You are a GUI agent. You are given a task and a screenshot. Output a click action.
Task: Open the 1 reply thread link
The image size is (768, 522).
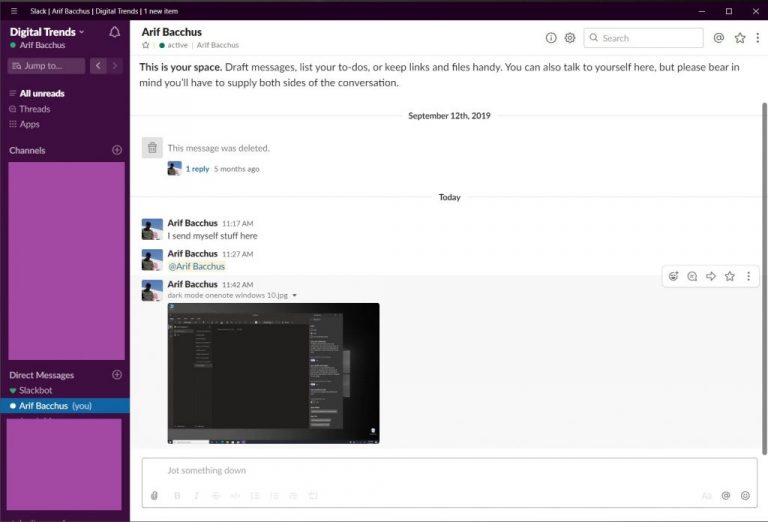[x=197, y=169]
